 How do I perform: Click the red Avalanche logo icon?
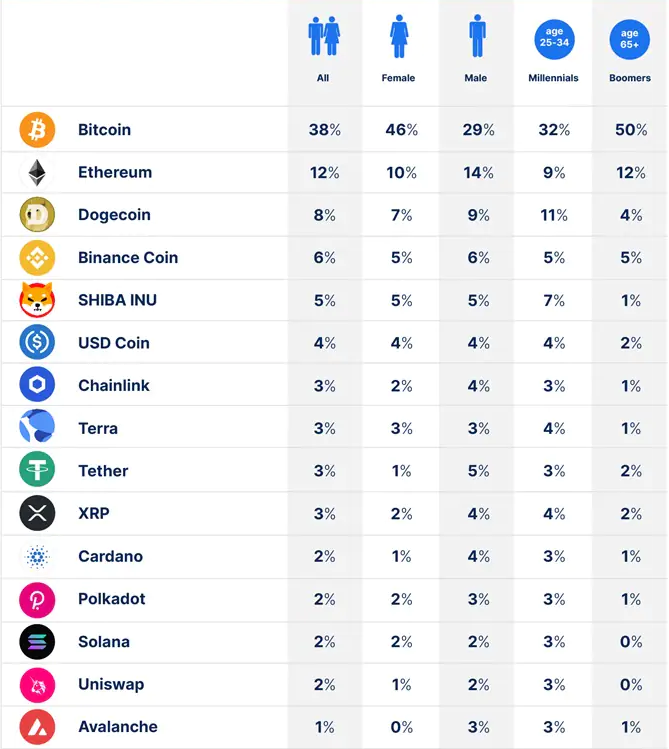(37, 727)
